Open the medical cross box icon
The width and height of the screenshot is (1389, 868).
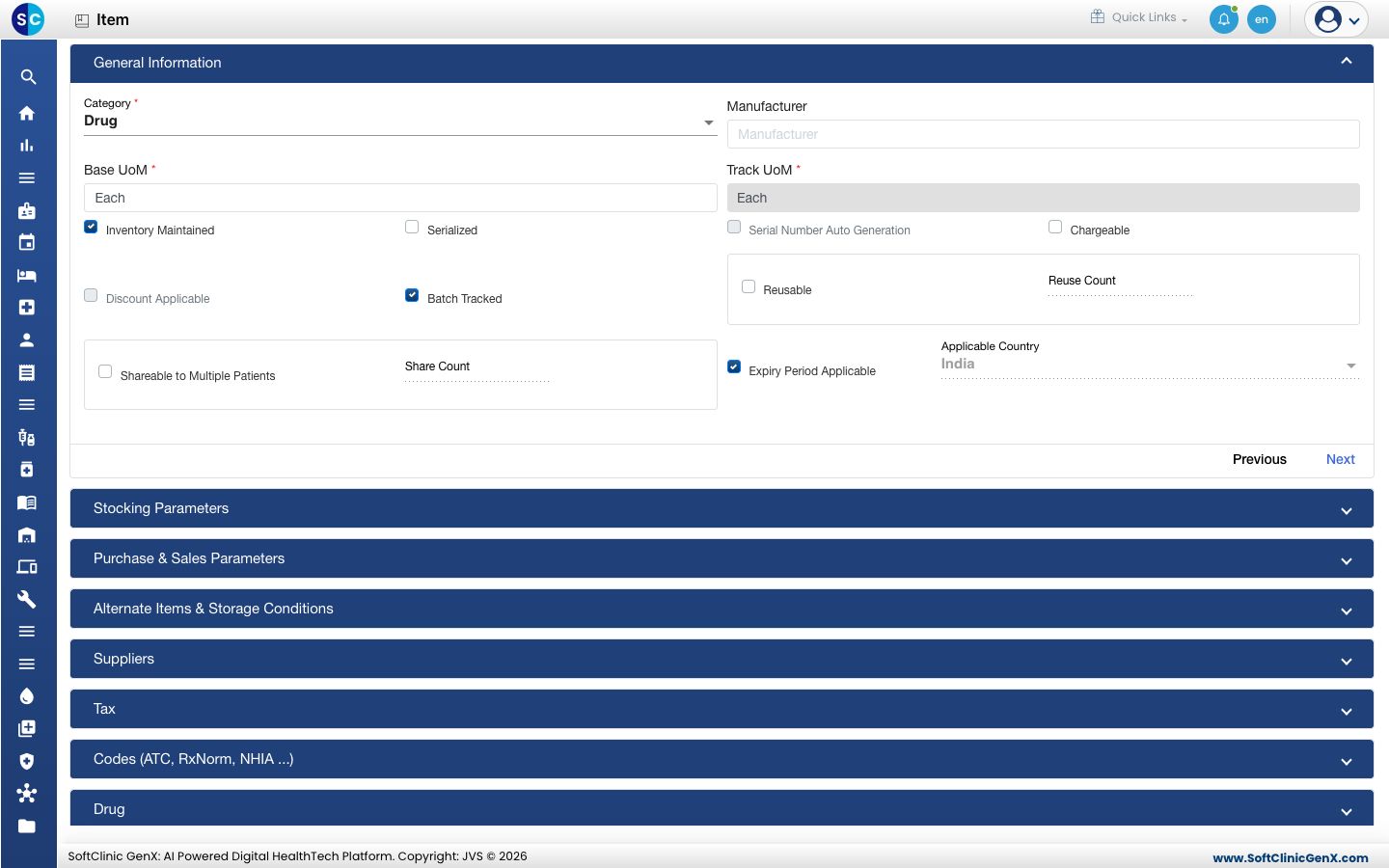pos(27,308)
